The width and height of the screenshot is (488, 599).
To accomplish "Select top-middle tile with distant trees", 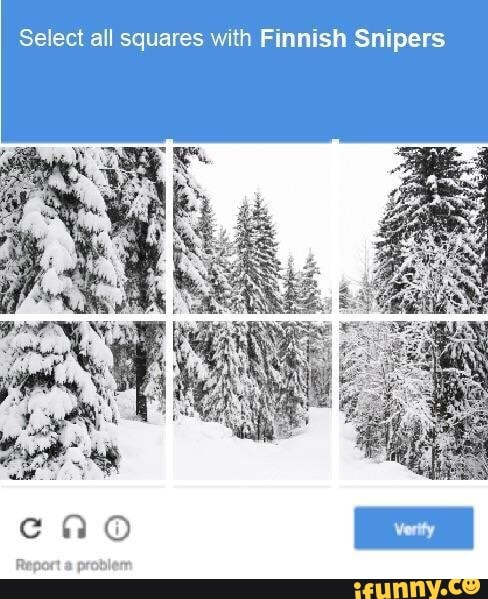I will [252, 230].
